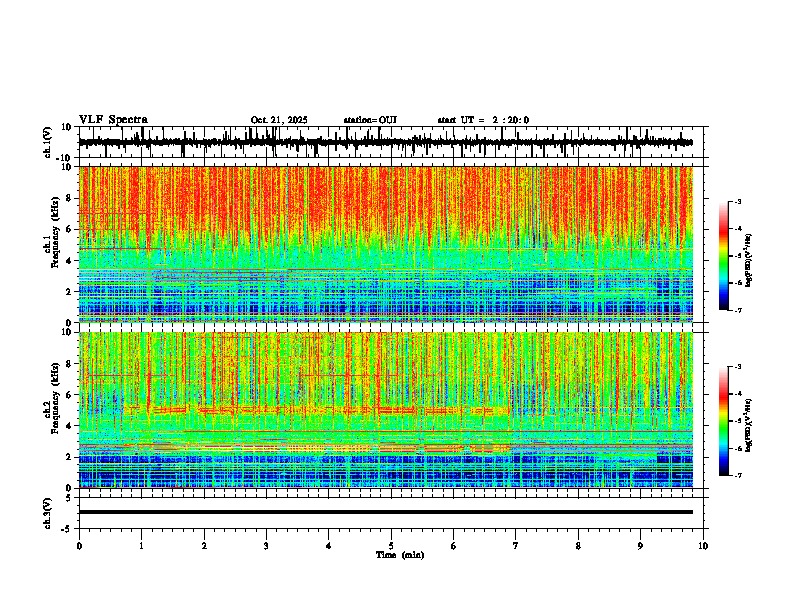Click the ch.1 spectrogram color scale bar
This screenshot has width=792, height=612.
724,256
